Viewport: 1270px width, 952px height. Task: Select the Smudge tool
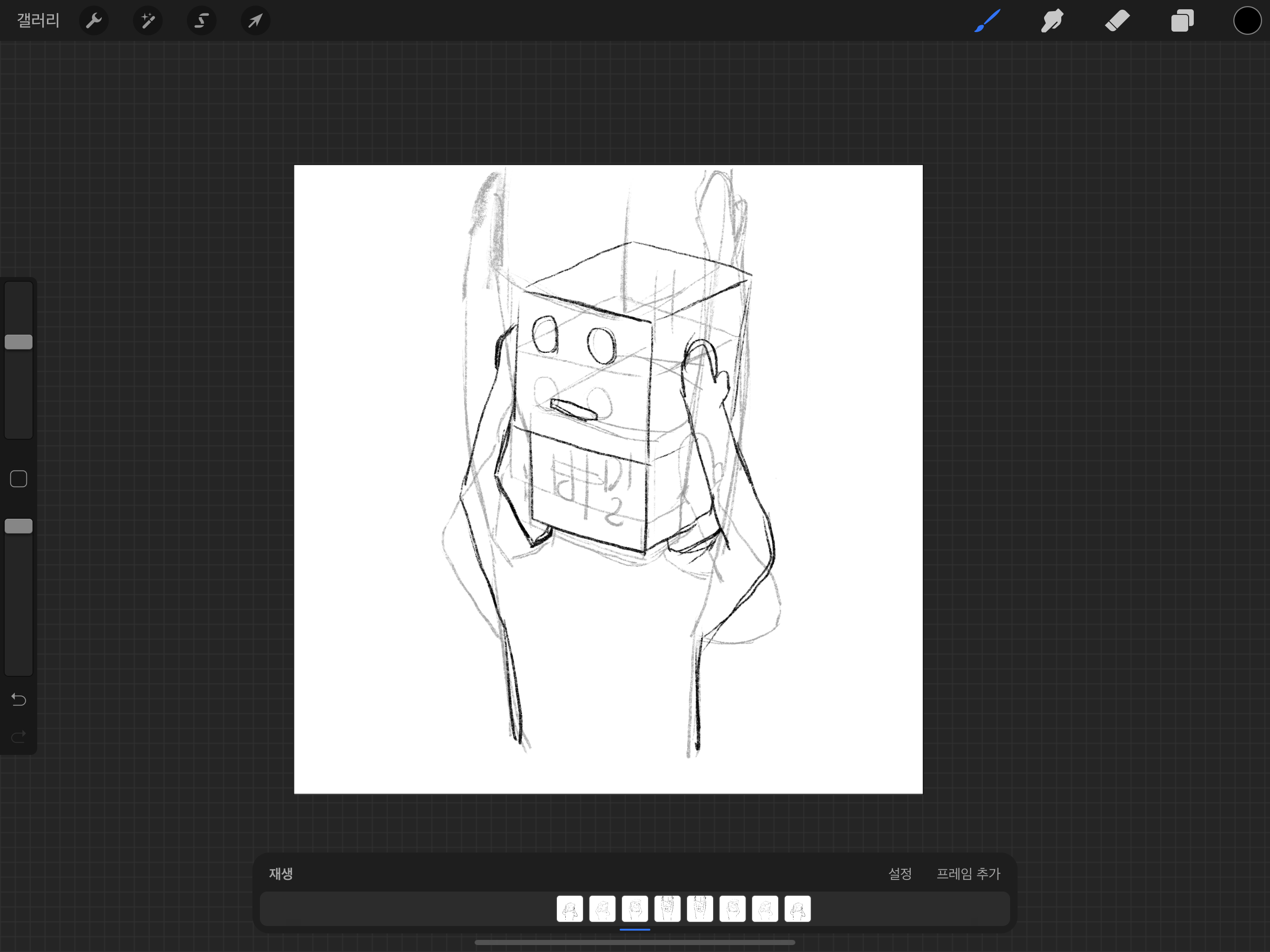coord(1052,21)
